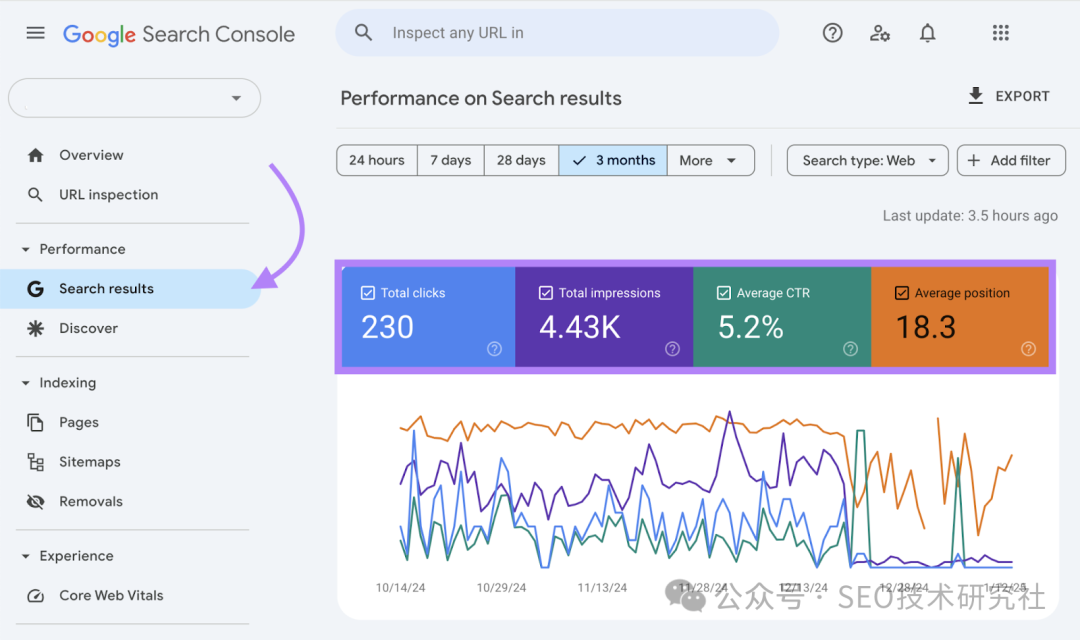Screen dimensions: 1080x640
Task: Select the 28 days date range
Action: point(521,161)
